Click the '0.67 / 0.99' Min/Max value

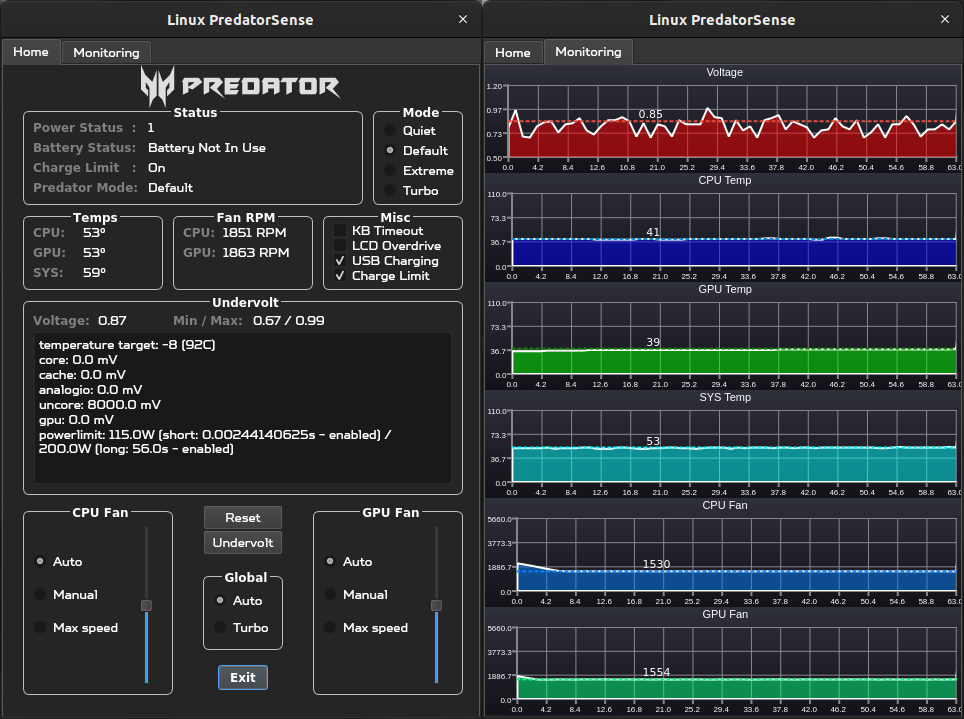(288, 320)
